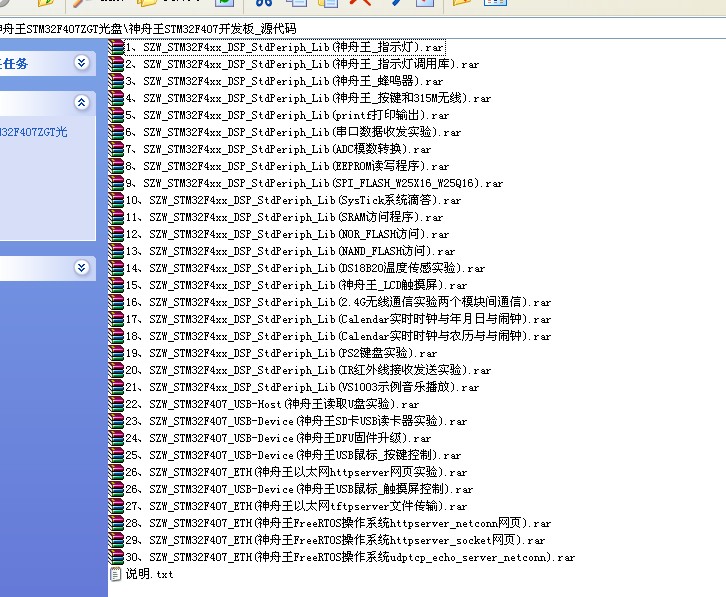
Task: Select file 30、udptcp_echo_server_netconn.rar
Action: 350,557
